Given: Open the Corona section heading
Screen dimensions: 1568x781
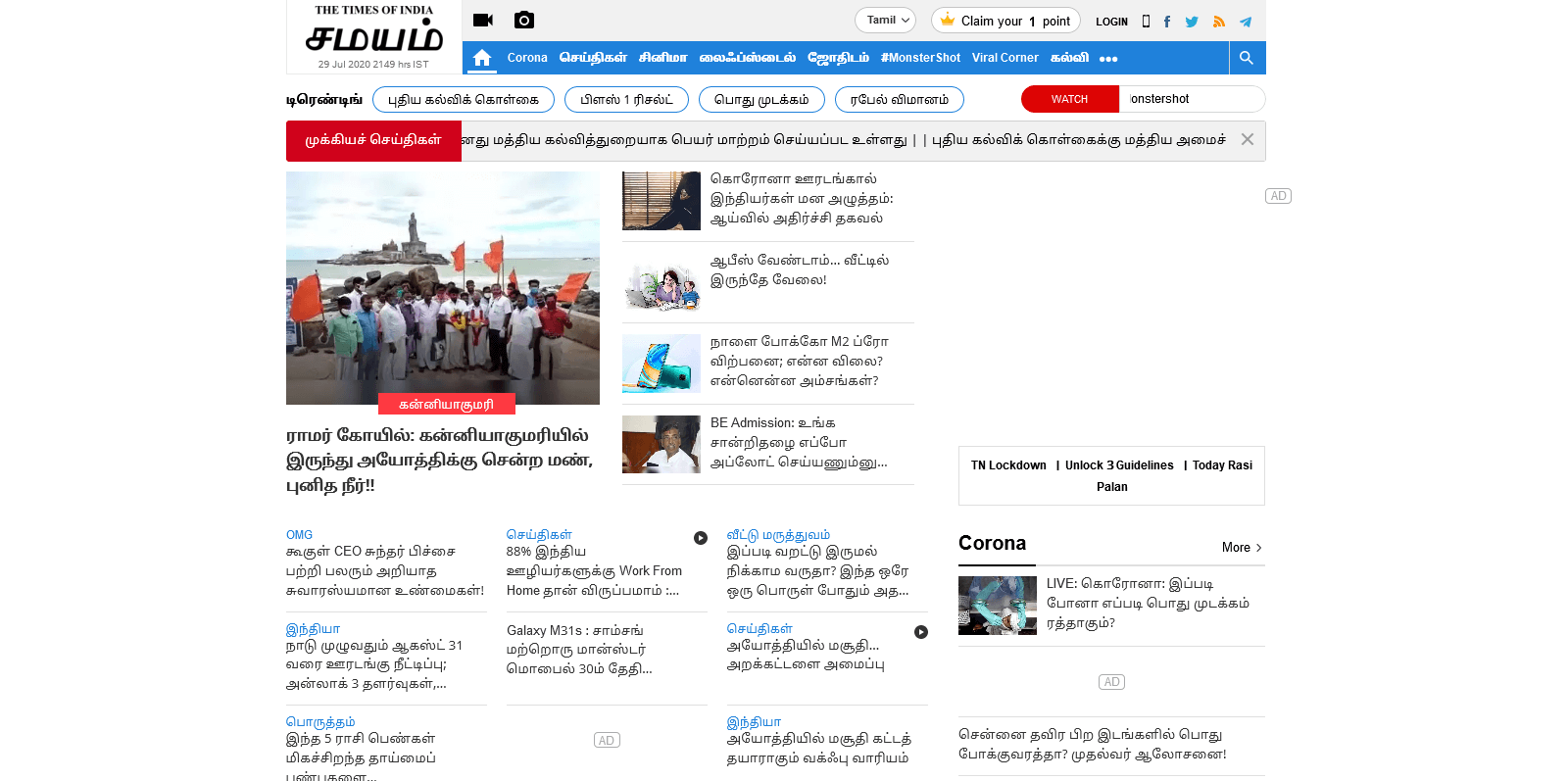Looking at the screenshot, I should coord(993,543).
